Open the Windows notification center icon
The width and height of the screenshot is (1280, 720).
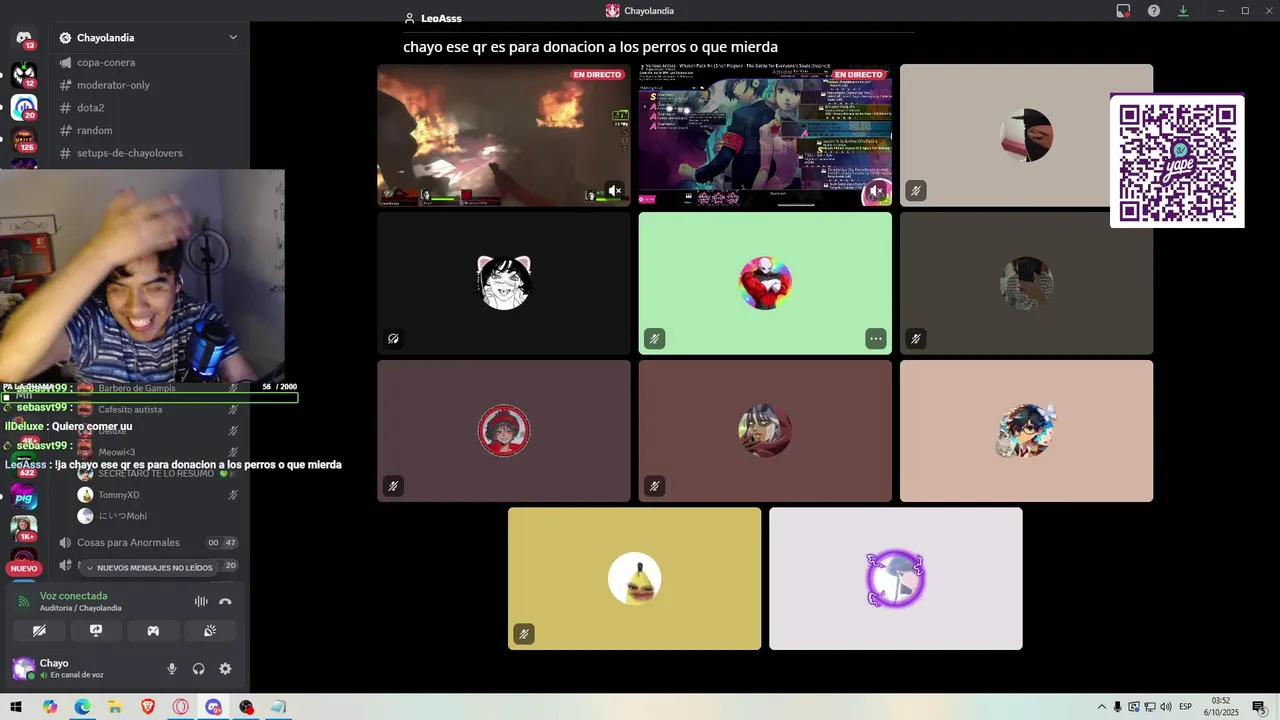1259,707
